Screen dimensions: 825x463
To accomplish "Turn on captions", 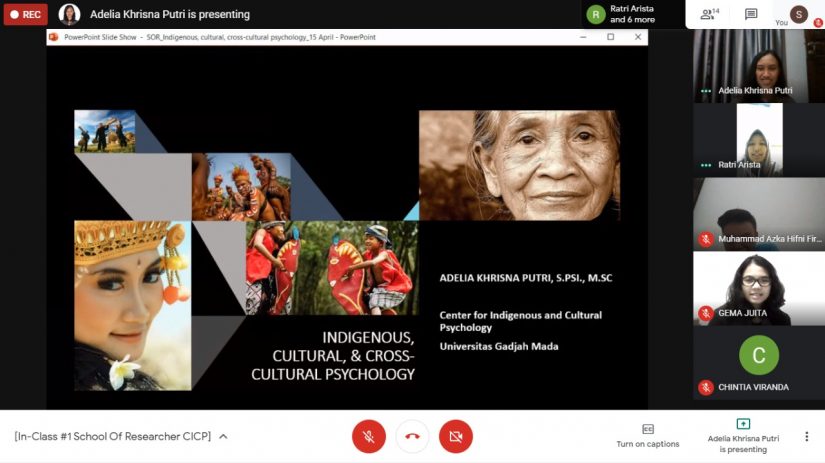I will point(647,435).
